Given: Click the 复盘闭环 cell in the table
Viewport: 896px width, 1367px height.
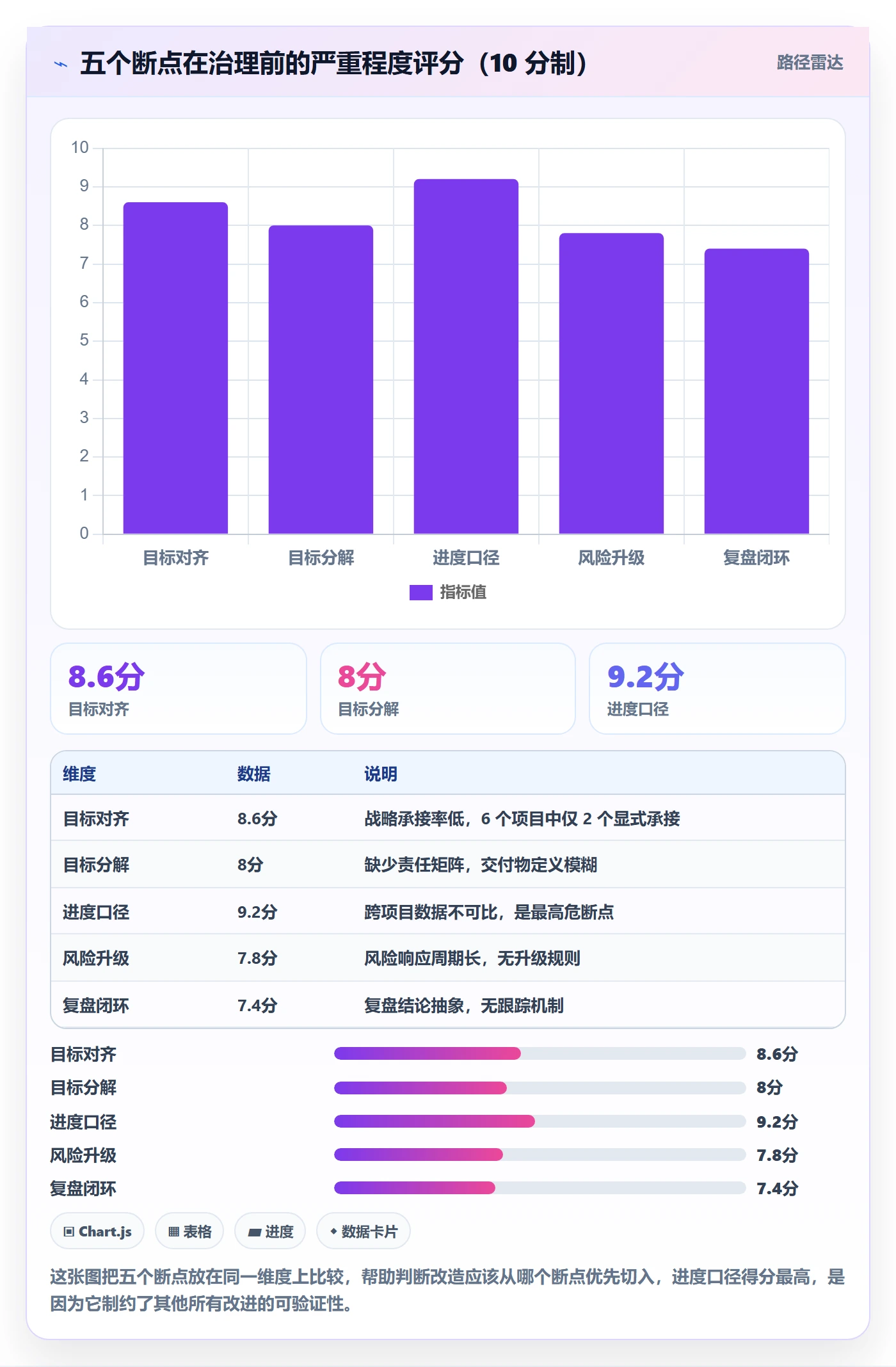Looking at the screenshot, I should point(96,1005).
